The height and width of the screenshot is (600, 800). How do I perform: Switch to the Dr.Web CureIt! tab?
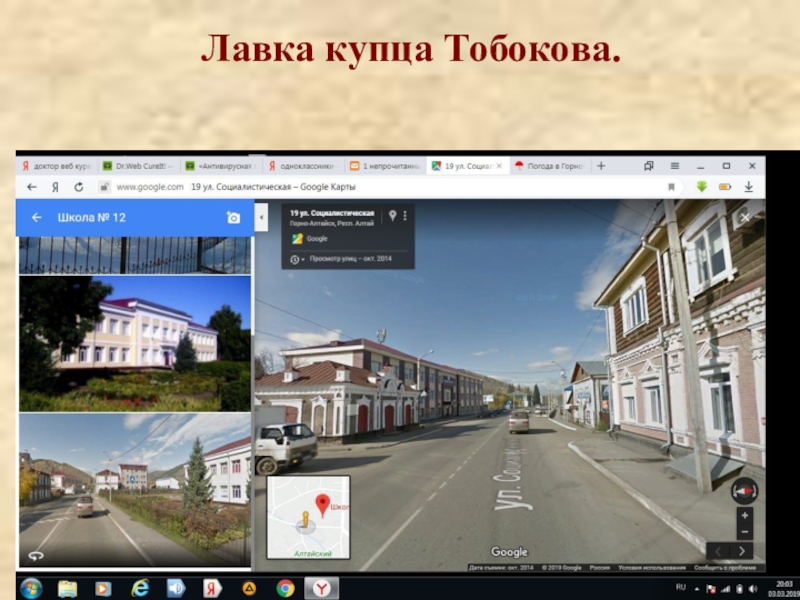coord(138,166)
